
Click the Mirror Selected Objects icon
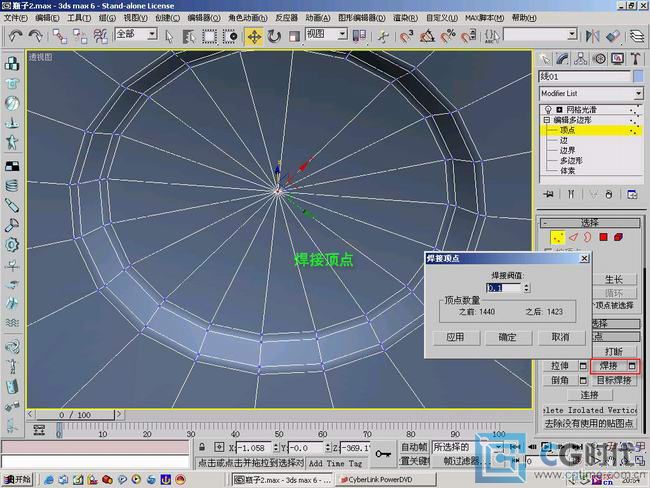coord(592,36)
